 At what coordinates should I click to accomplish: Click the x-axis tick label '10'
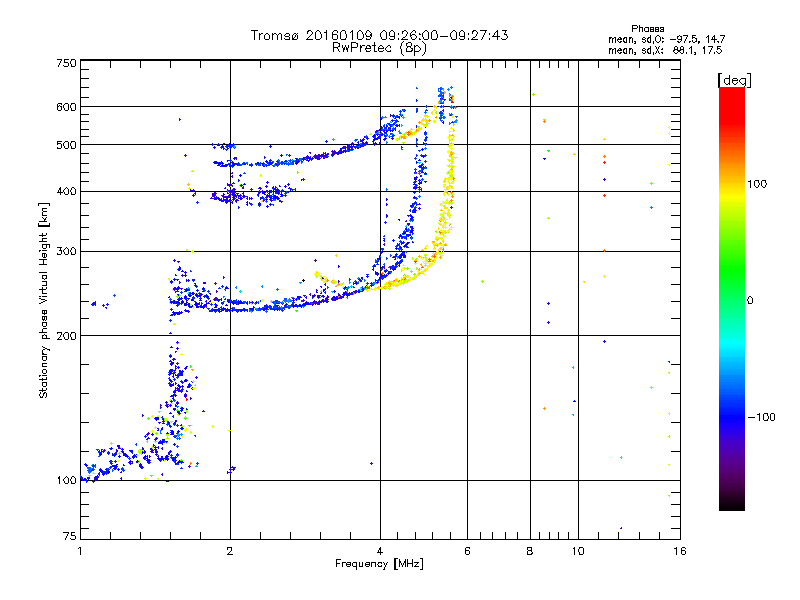point(578,551)
